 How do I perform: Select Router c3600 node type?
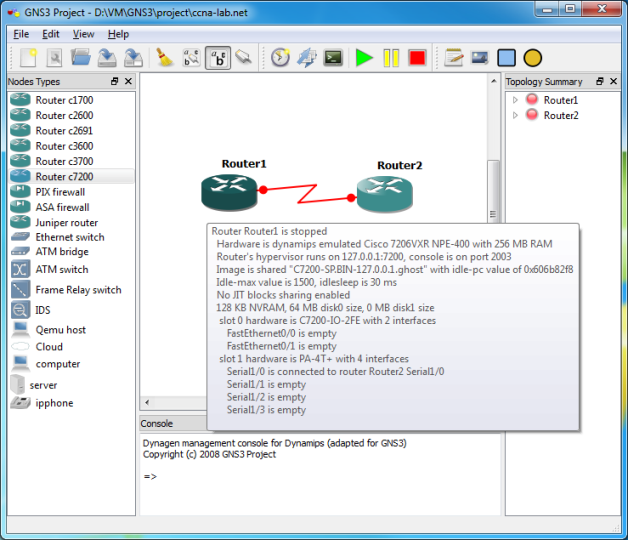pos(71,146)
